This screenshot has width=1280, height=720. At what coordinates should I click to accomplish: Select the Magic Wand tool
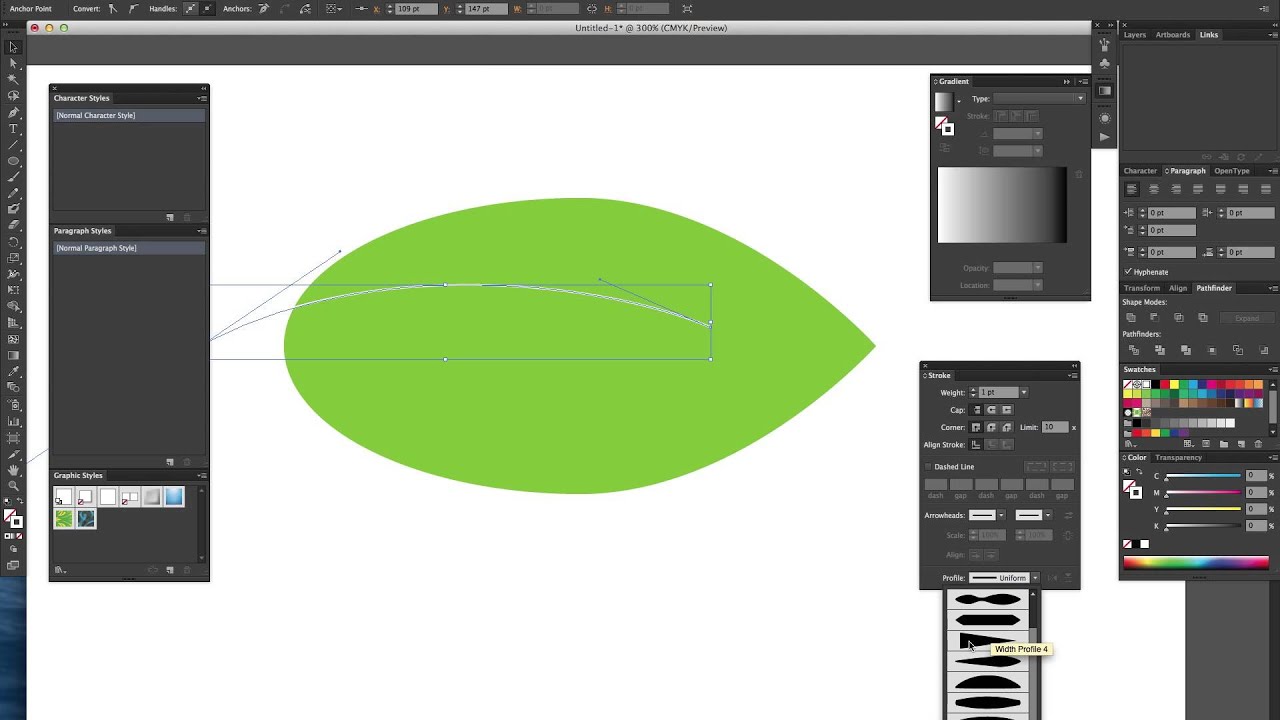coord(13,79)
